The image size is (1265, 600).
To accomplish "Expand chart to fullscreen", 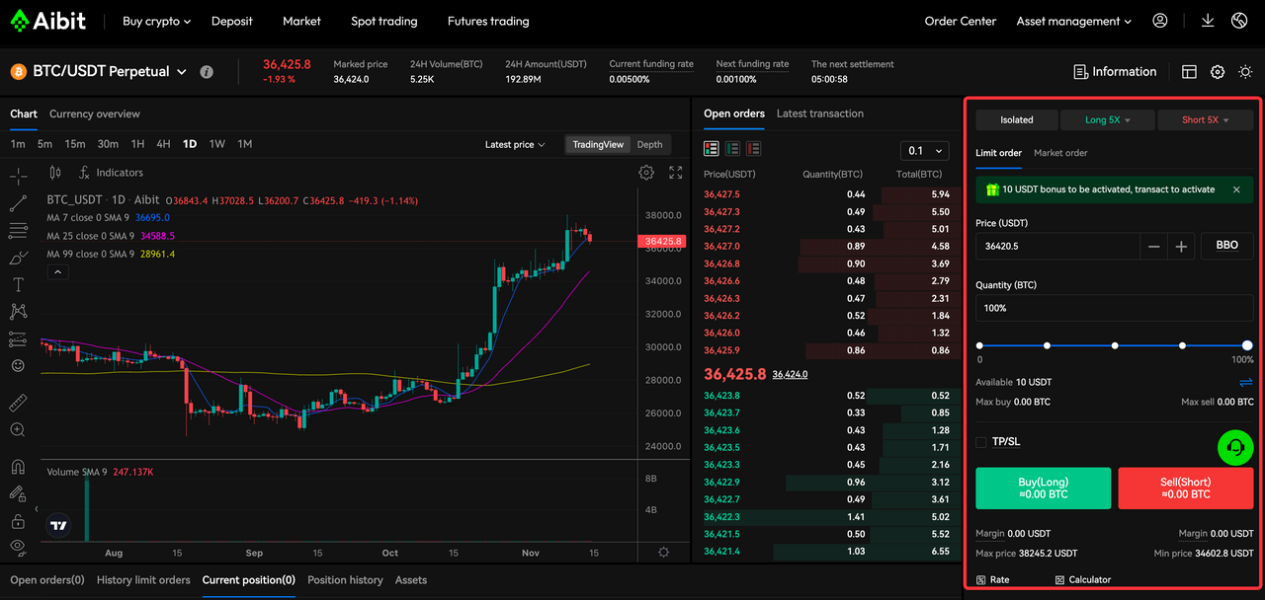I will click(x=676, y=173).
